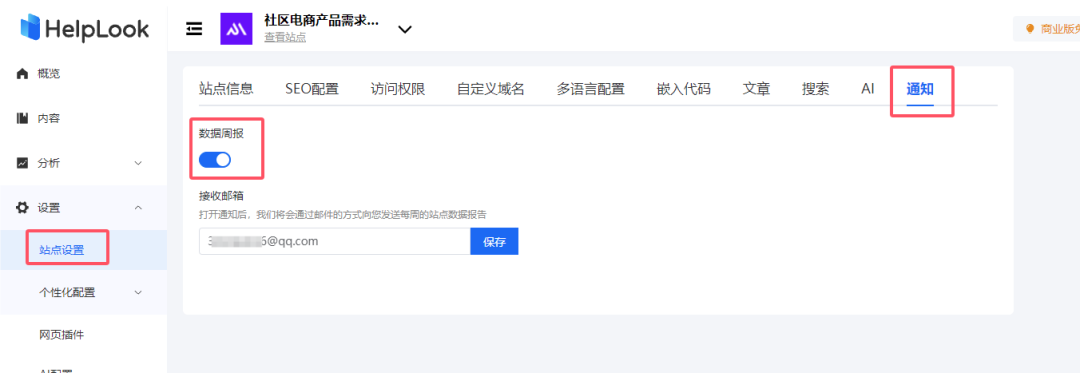Screen dimensions: 1080x373
Task: Expand the 个性化配置 chevron
Action: click(138, 292)
